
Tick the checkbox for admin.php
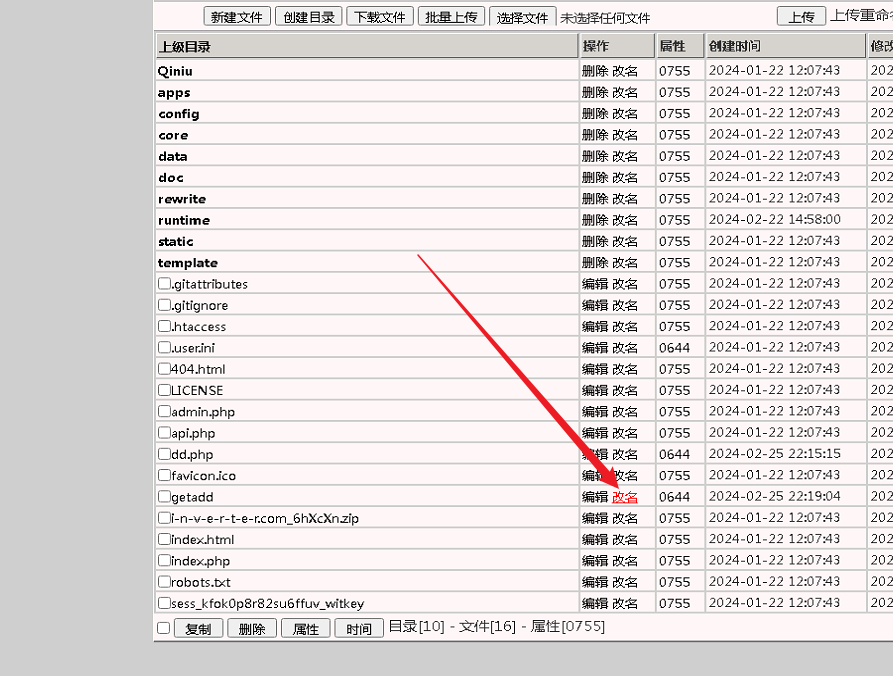click(x=165, y=411)
